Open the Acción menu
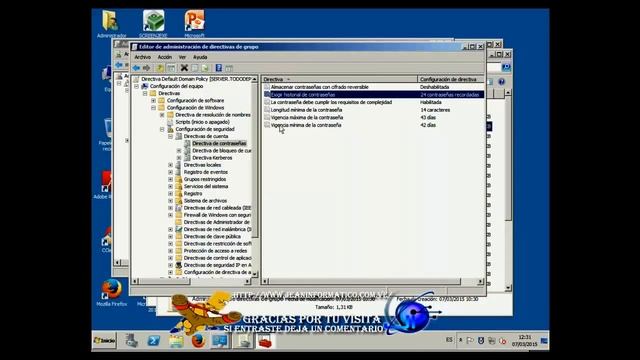This screenshot has width=640, height=360. point(164,57)
